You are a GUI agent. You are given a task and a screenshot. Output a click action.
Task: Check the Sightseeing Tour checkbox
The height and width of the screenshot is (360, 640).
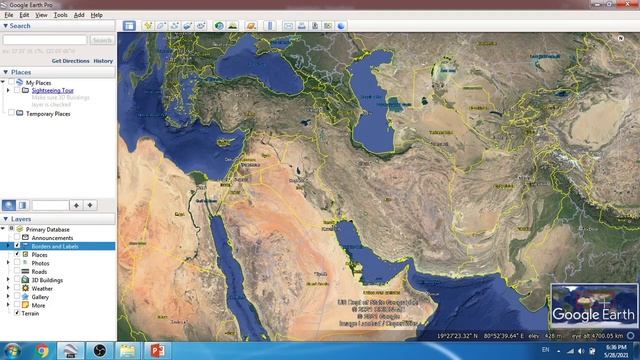[x=17, y=90]
